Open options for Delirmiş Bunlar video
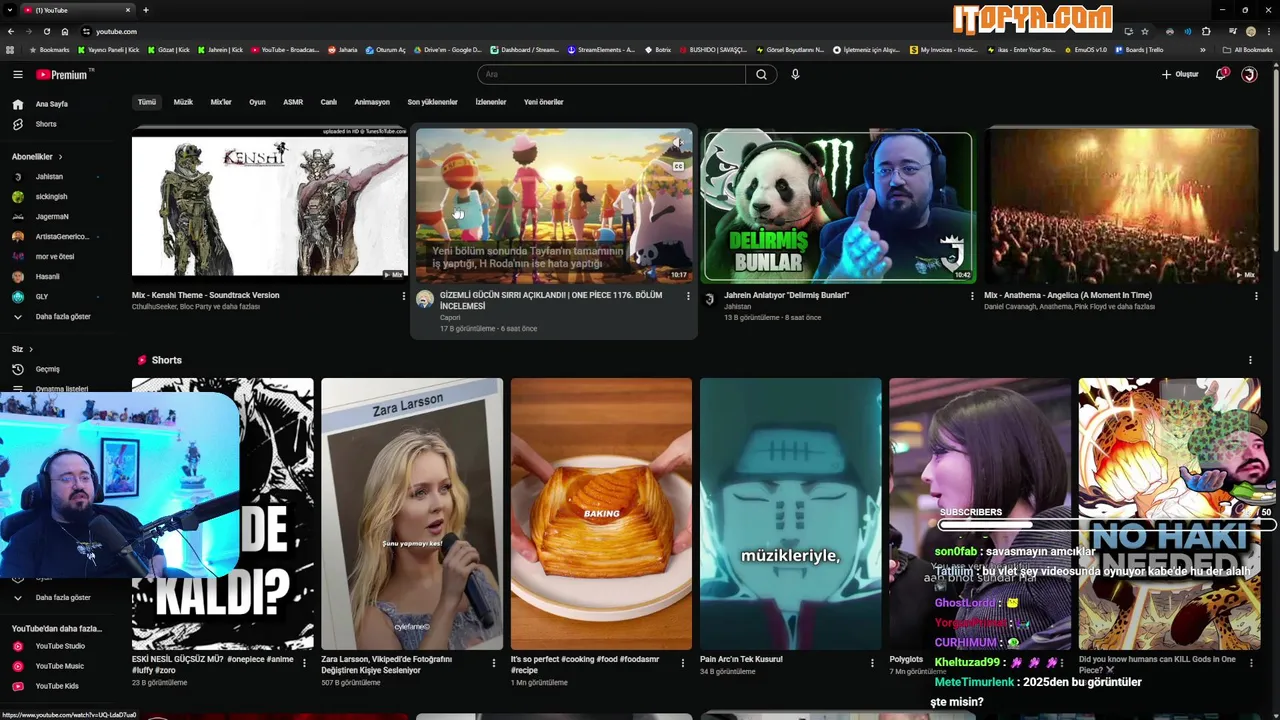1280x720 pixels. (972, 296)
